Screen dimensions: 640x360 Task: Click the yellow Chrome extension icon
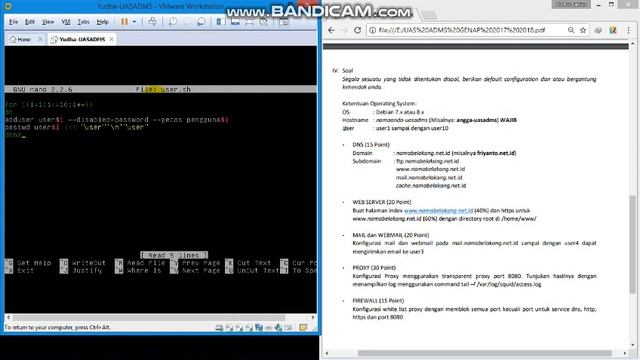[x=613, y=30]
